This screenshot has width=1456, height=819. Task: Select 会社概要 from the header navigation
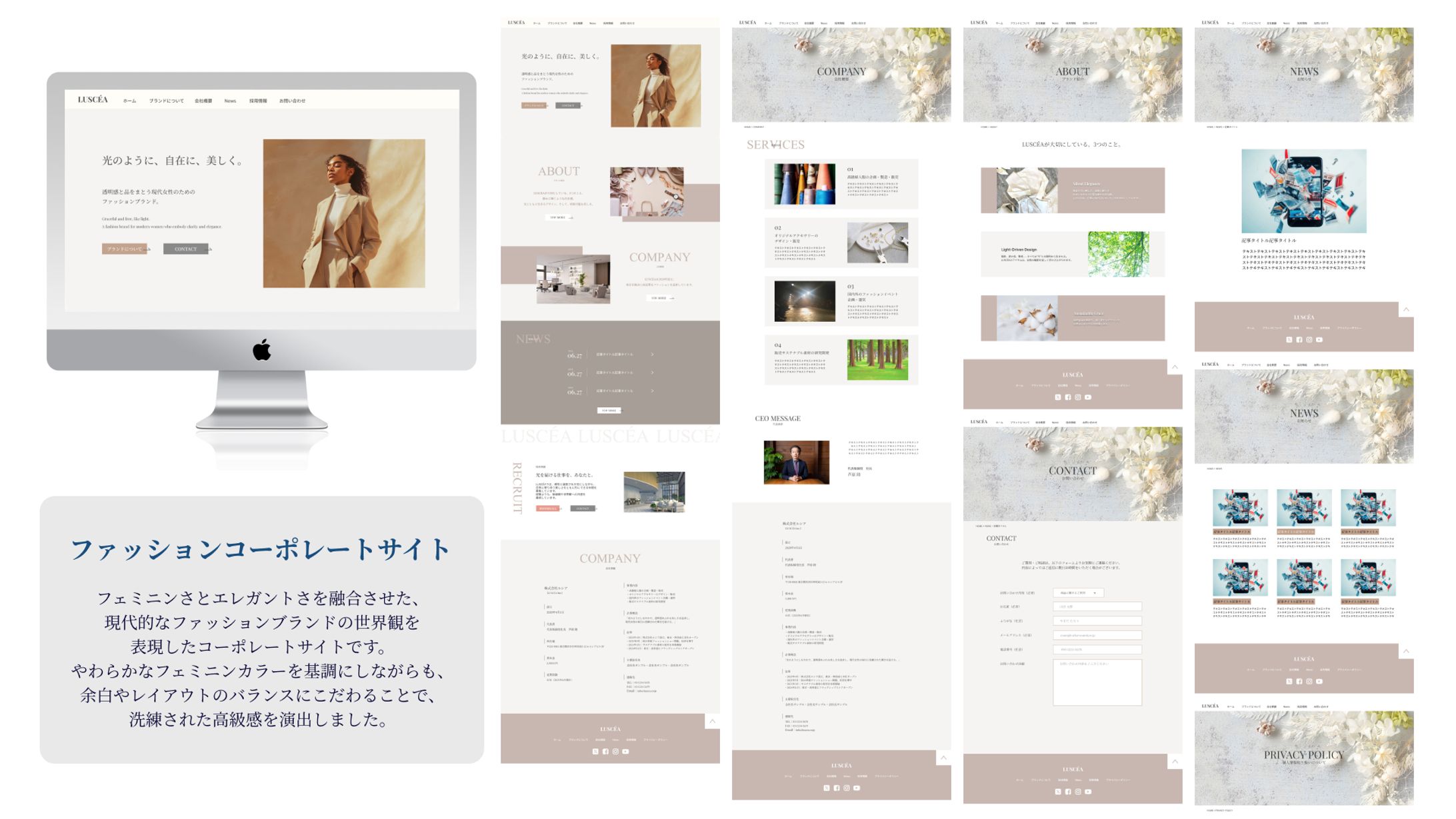[203, 101]
